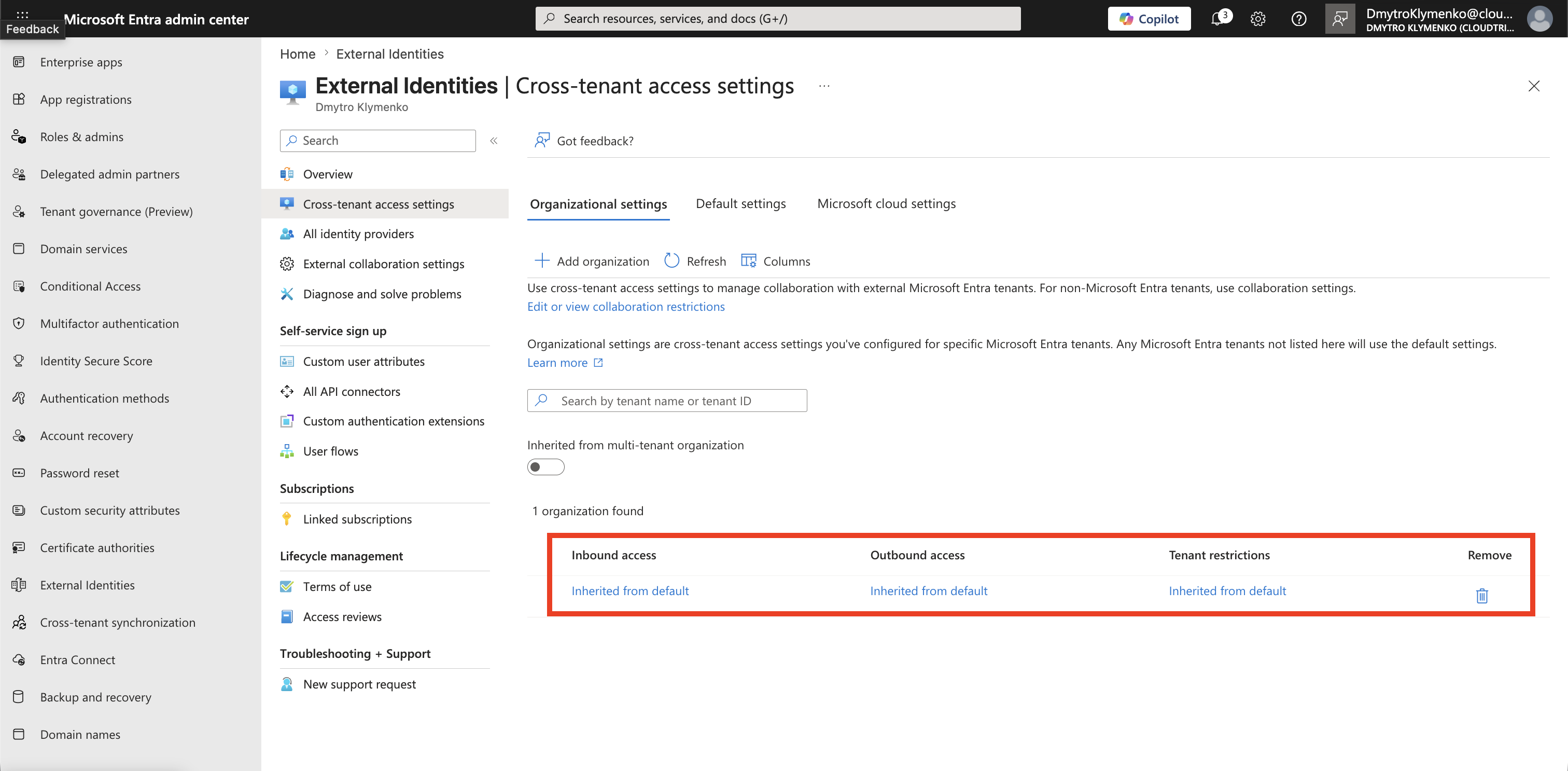Screen dimensions: 1568x771
Task: Go to Roles & admins
Action: coord(81,136)
